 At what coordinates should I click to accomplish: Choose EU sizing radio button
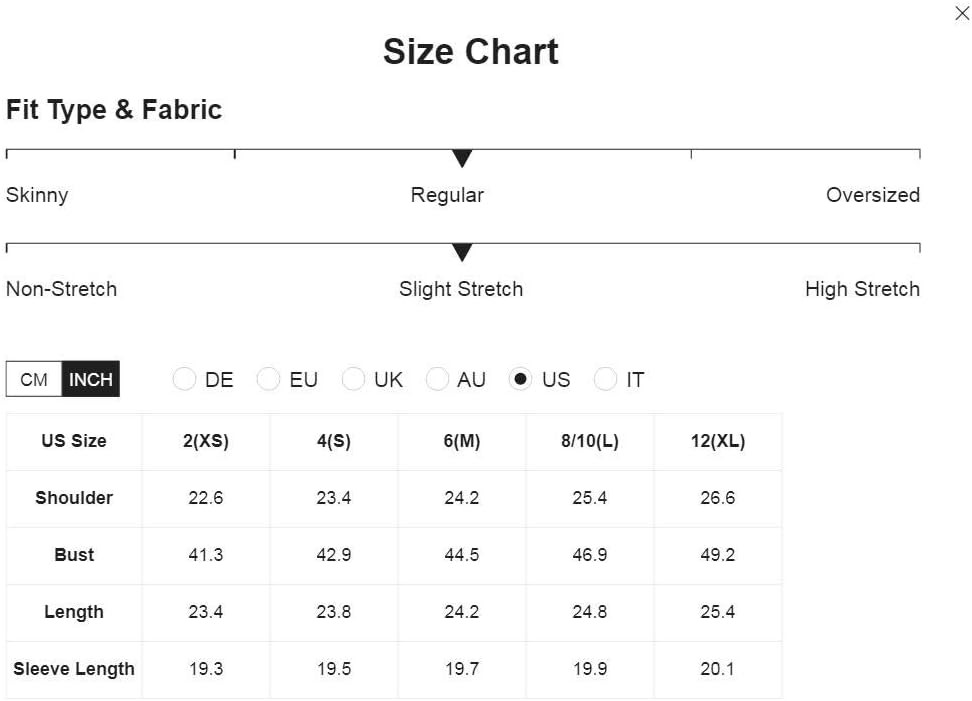[268, 380]
